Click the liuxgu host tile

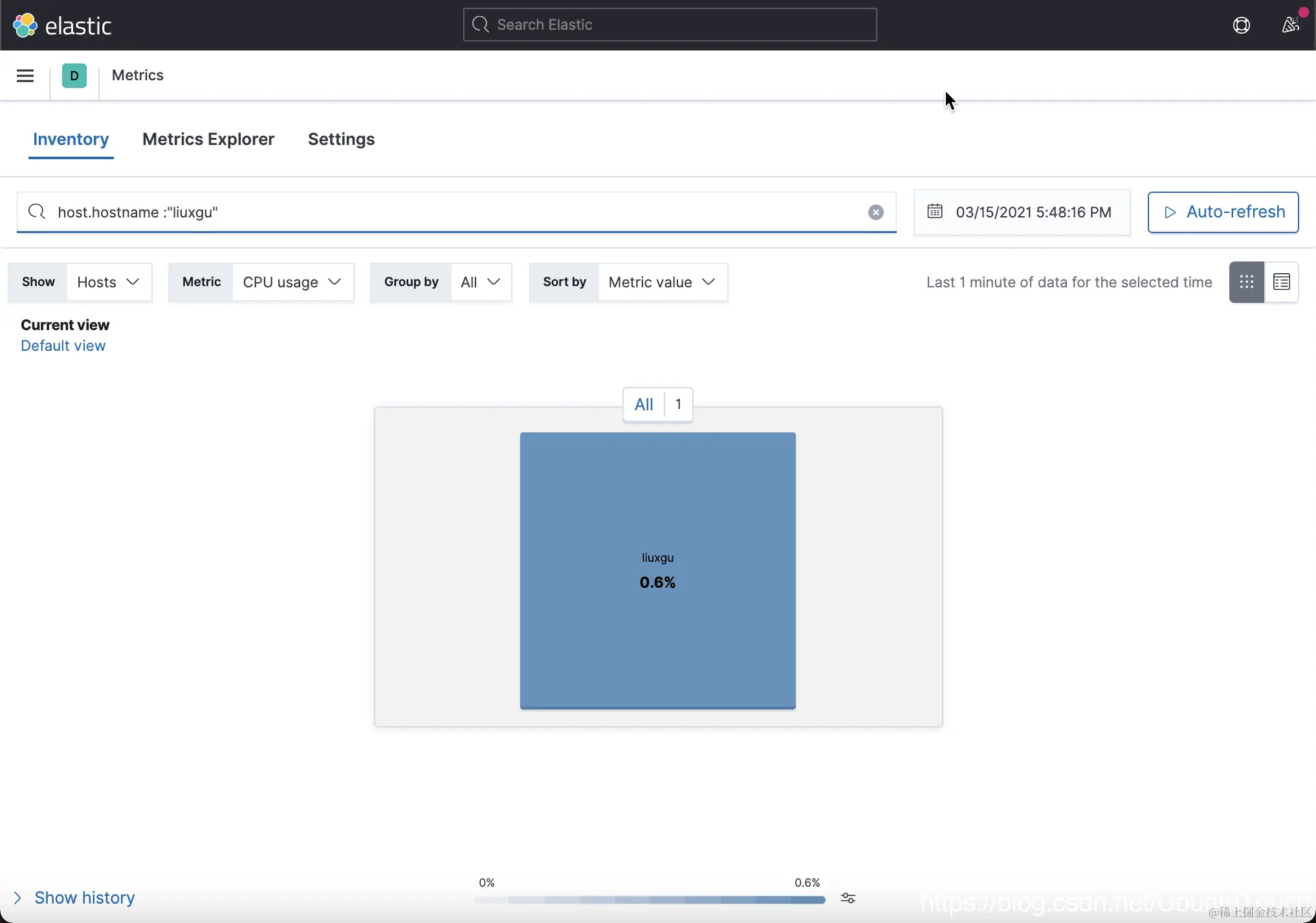point(657,570)
